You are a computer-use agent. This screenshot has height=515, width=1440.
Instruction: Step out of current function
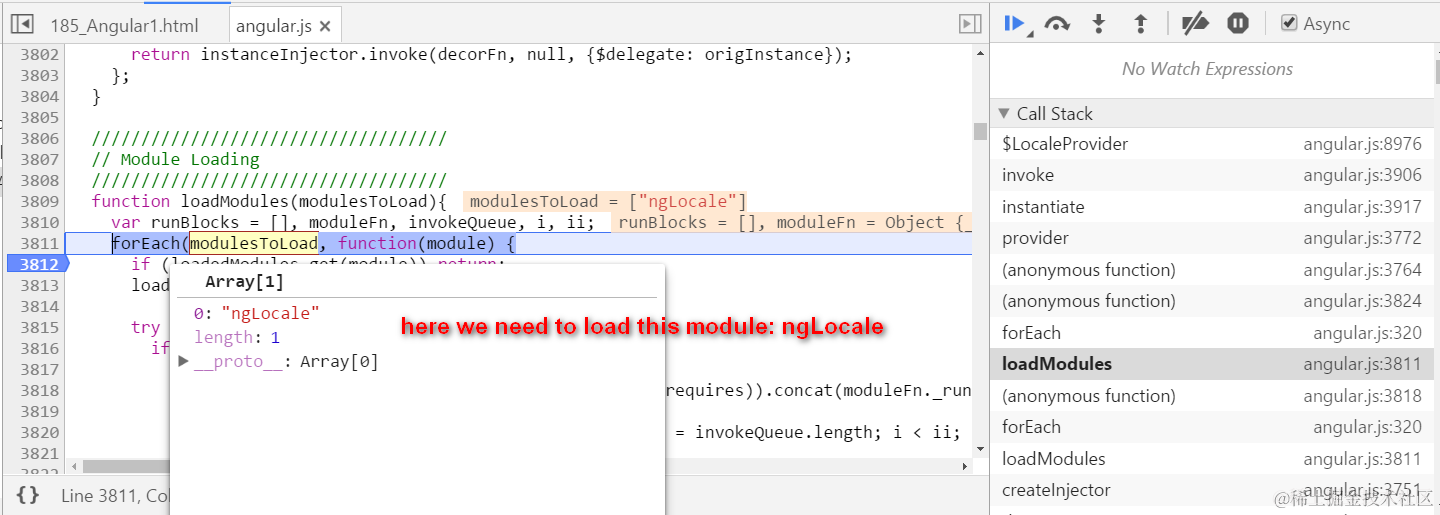[1140, 24]
